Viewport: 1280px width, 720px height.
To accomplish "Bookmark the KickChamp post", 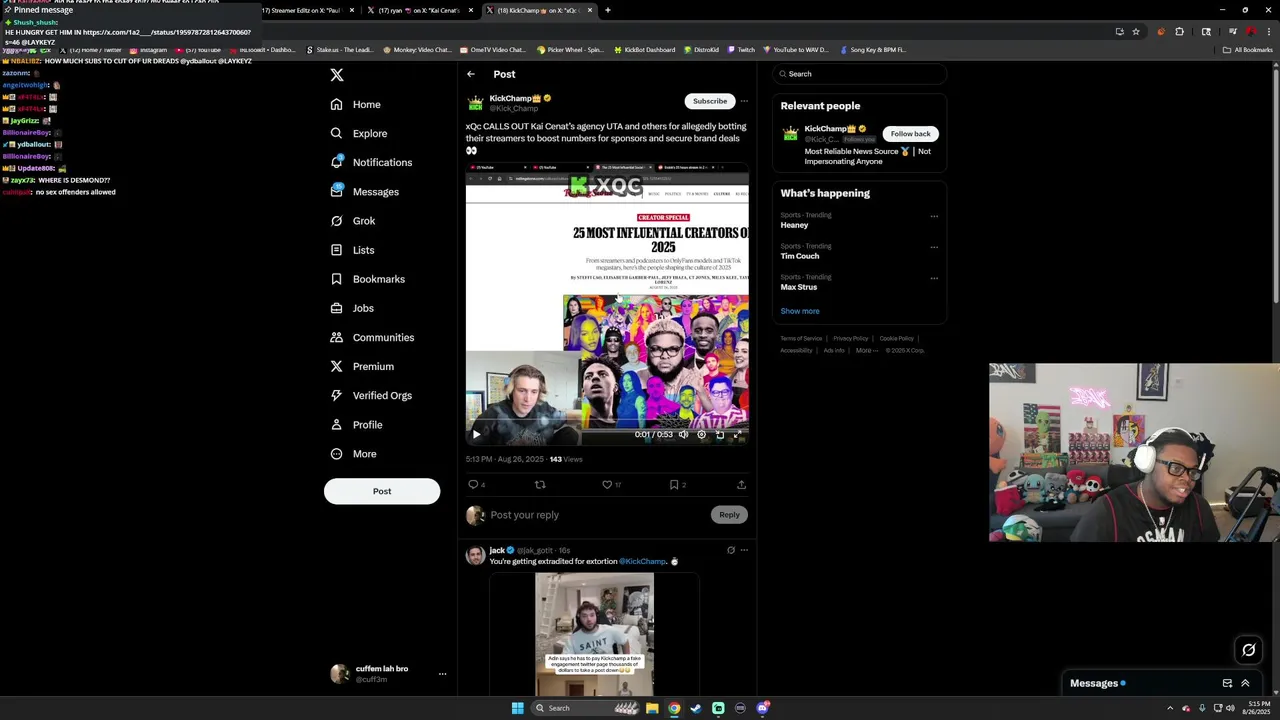I will click(674, 484).
